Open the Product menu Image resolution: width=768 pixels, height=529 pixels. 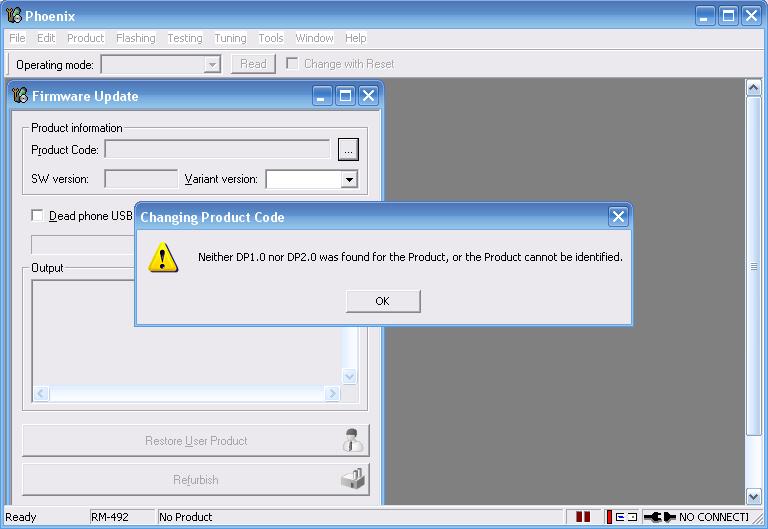pyautogui.click(x=86, y=38)
